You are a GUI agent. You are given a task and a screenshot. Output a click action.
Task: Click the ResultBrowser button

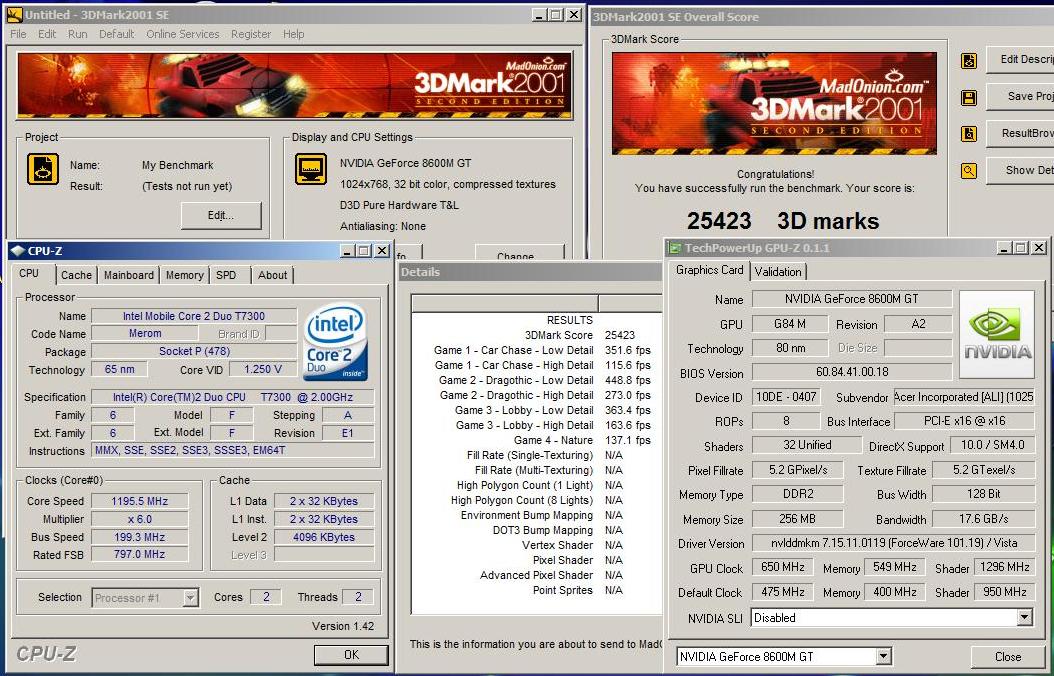pyautogui.click(x=1020, y=133)
